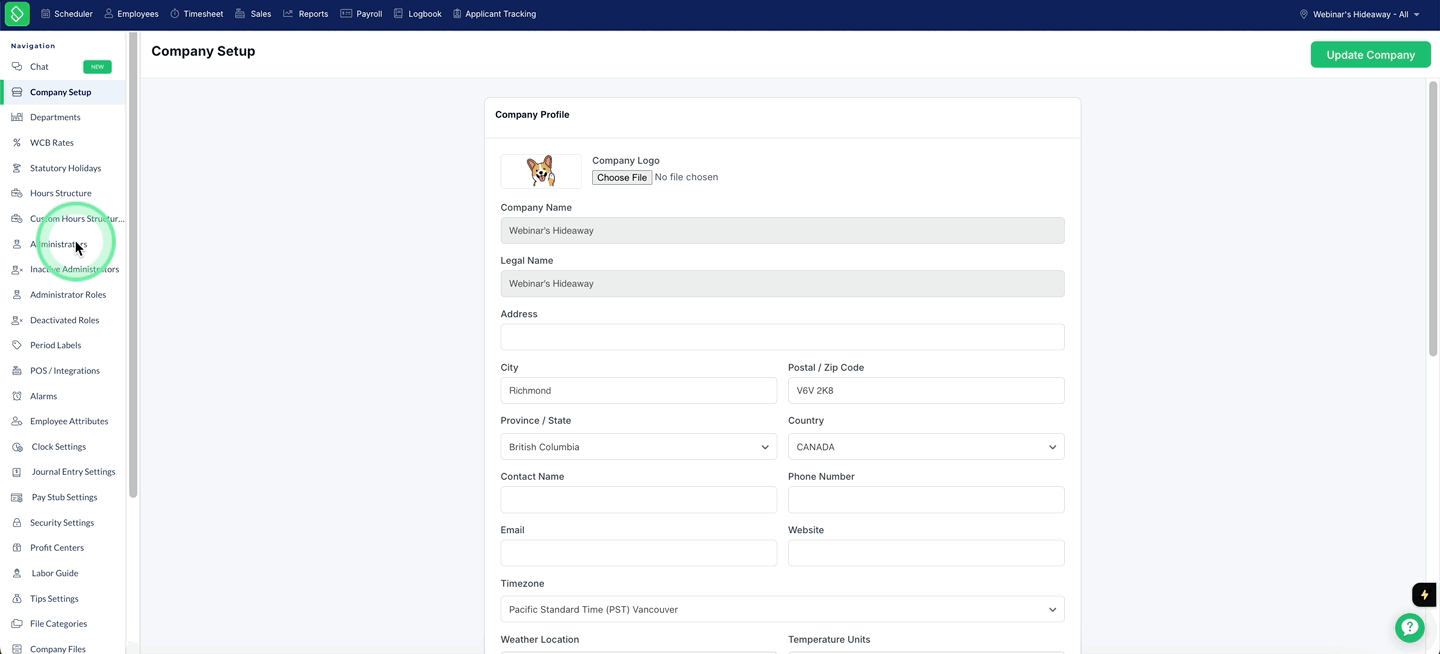Click the Alarms clock icon

17,396
